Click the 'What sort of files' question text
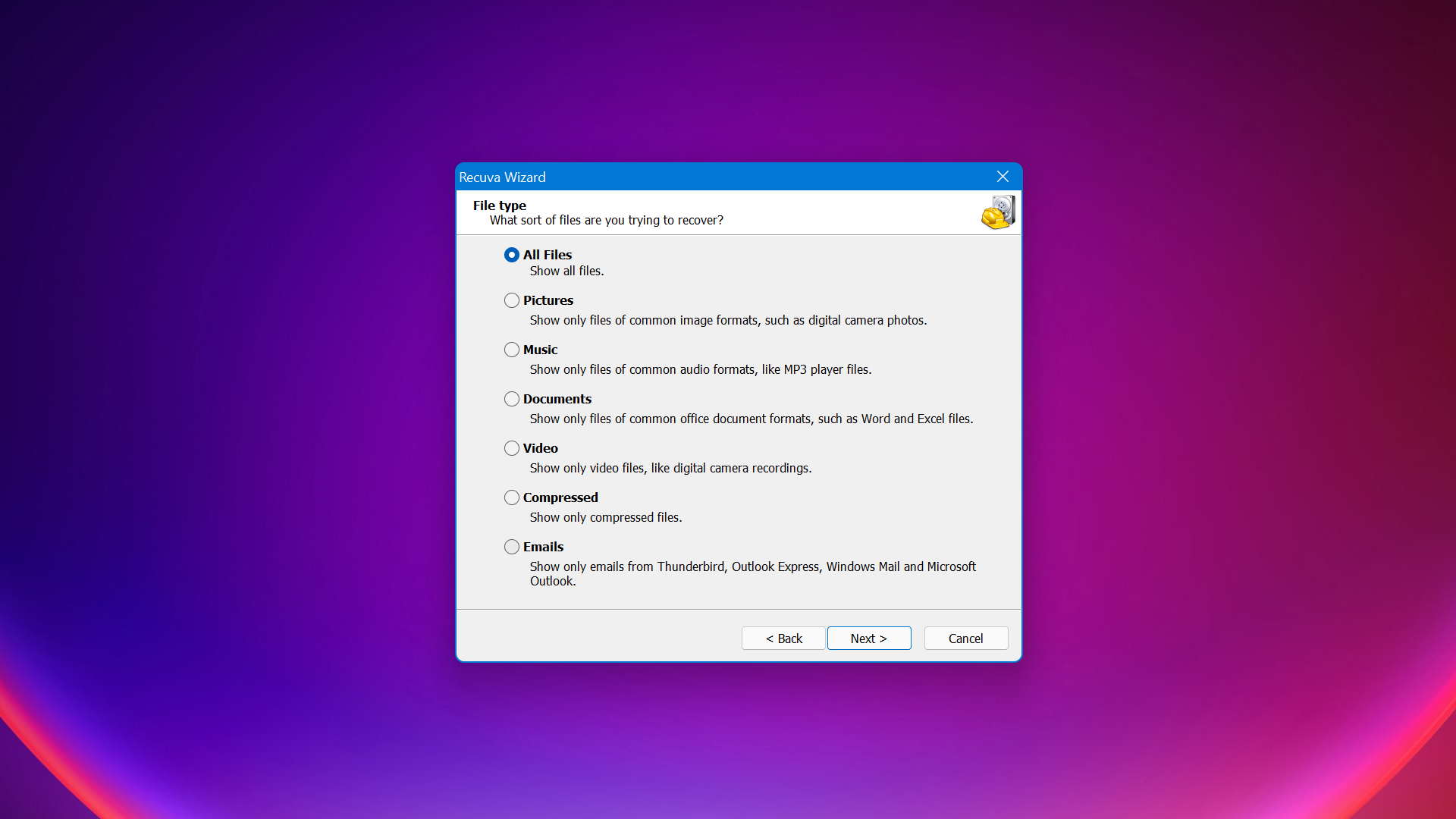The image size is (1456, 819). 607,221
